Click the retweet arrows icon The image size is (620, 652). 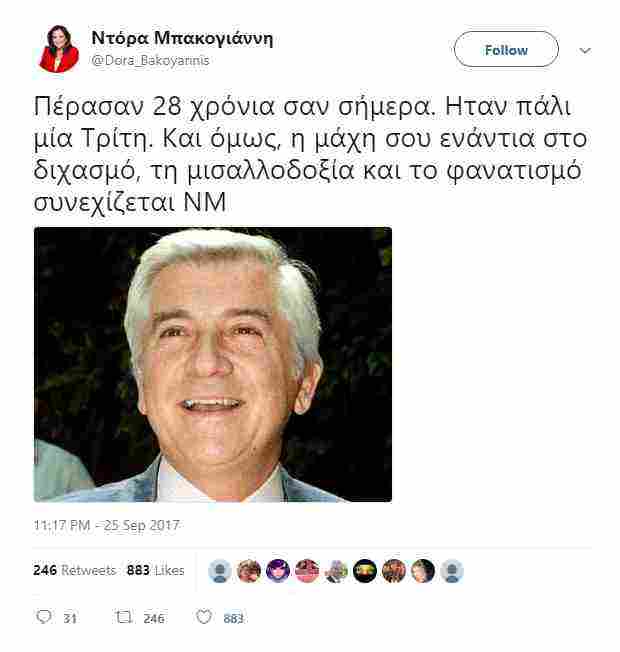pos(124,617)
